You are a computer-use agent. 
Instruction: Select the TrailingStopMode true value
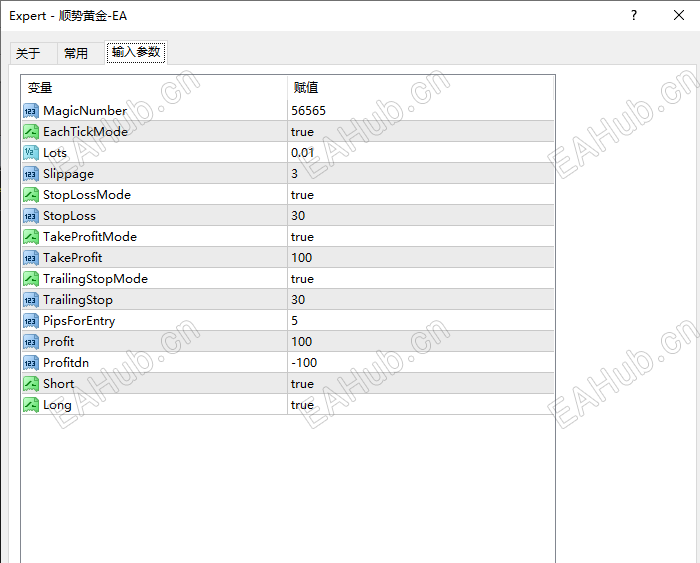[302, 279]
